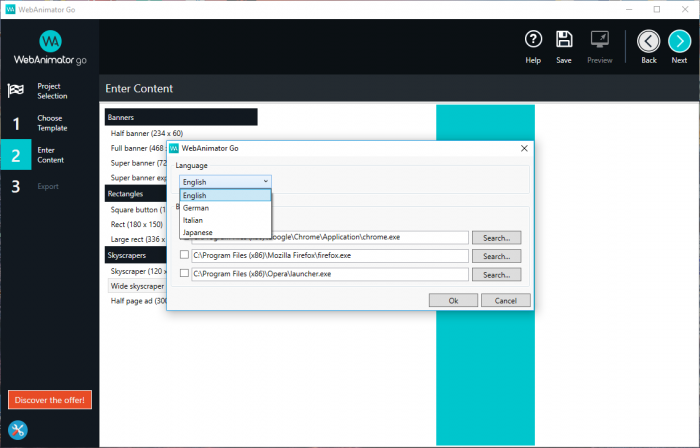Open the Help icon in toolbar
The width and height of the screenshot is (700, 448).
tap(533, 40)
